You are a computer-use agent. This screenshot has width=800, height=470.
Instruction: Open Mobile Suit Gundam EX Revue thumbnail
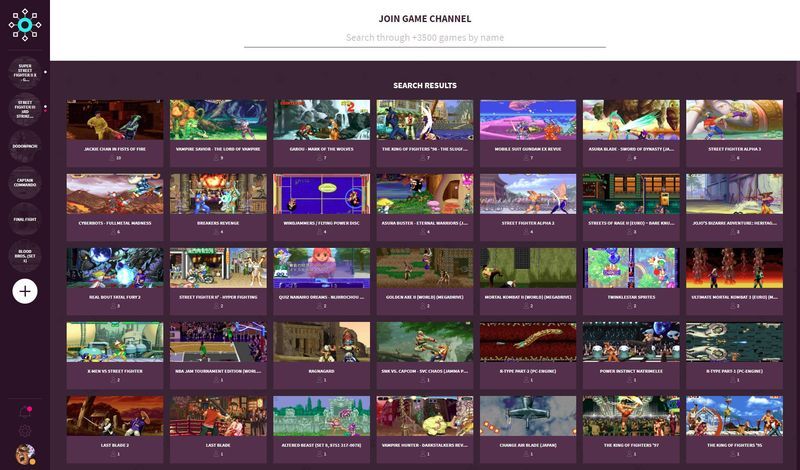528,120
